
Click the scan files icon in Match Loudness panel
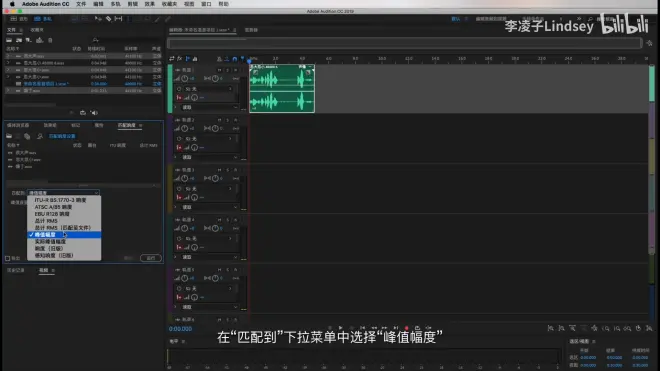click(x=40, y=136)
